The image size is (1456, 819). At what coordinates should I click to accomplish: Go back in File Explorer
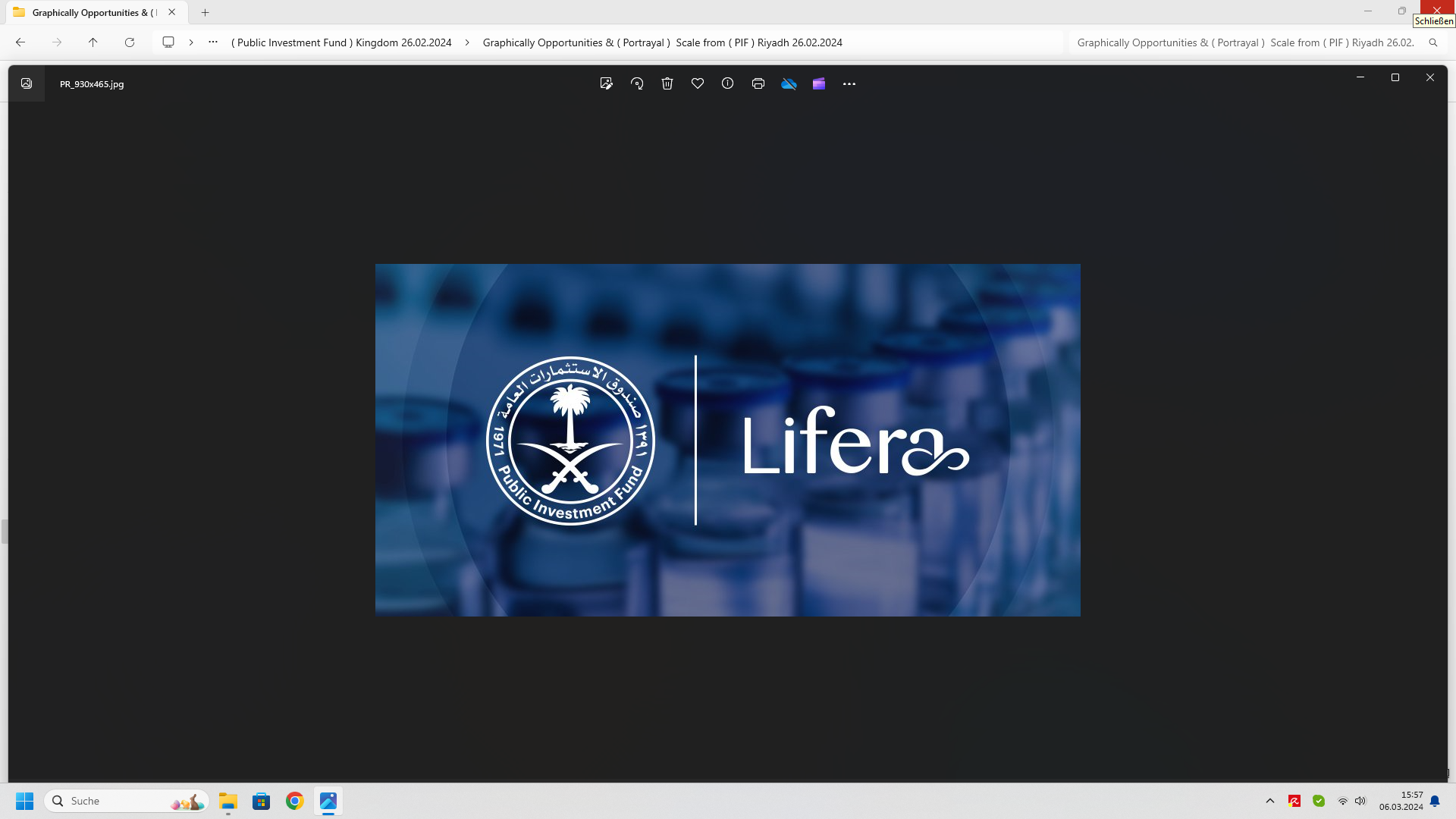pyautogui.click(x=20, y=42)
